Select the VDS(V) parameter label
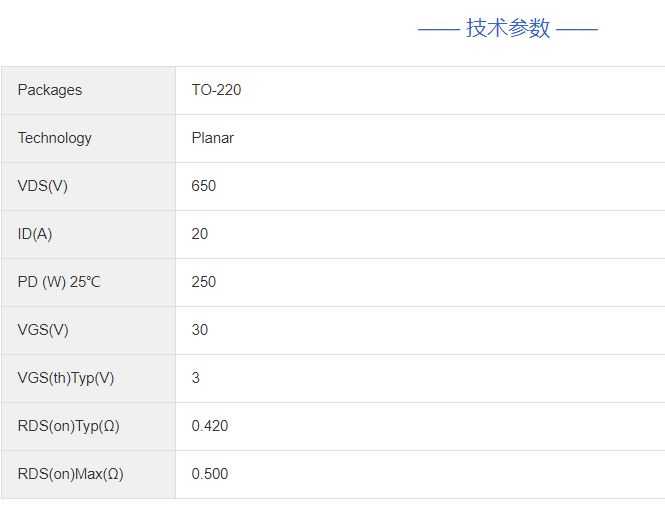The image size is (665, 509). (43, 186)
